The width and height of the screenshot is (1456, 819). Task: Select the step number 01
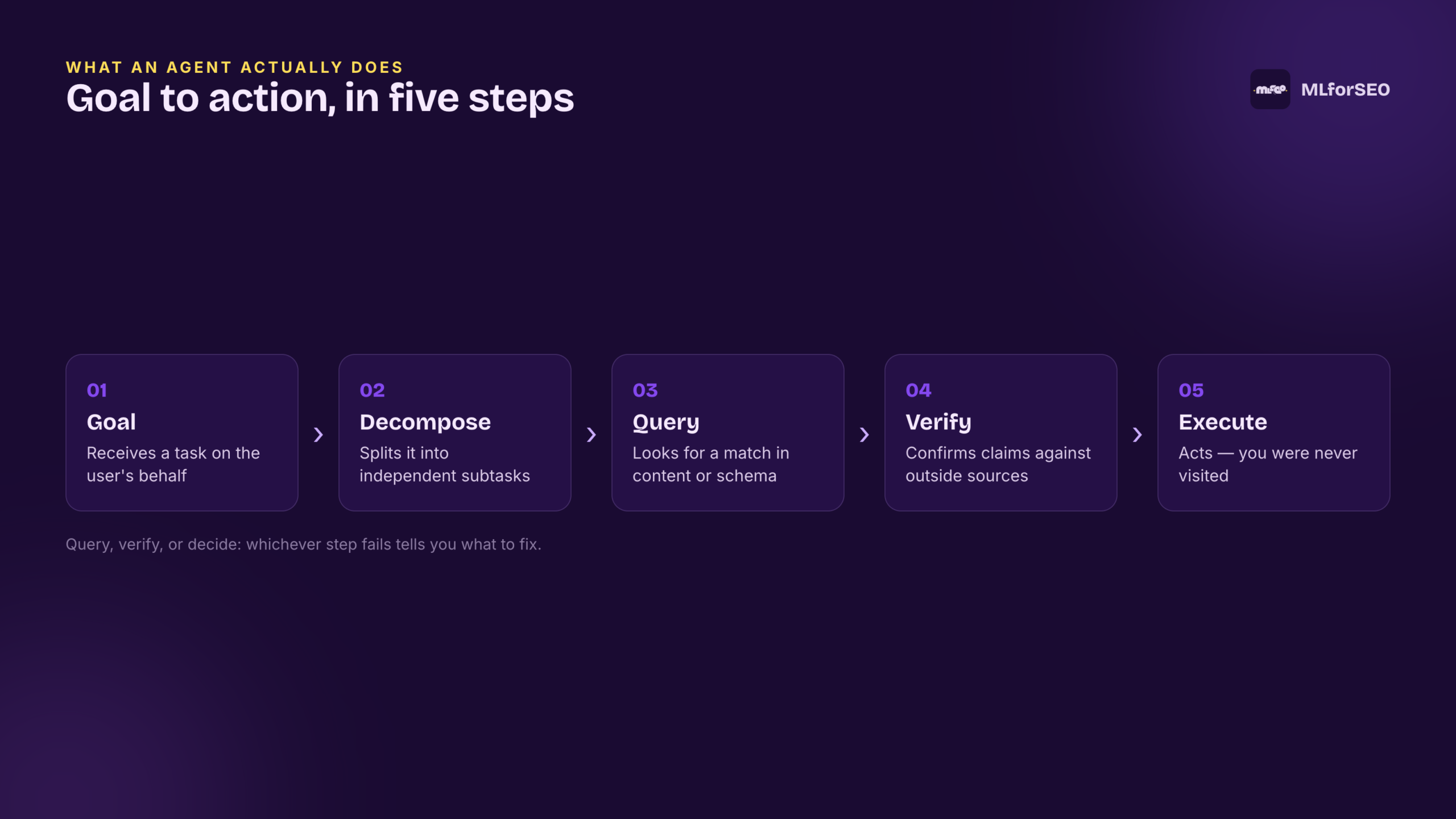click(97, 390)
